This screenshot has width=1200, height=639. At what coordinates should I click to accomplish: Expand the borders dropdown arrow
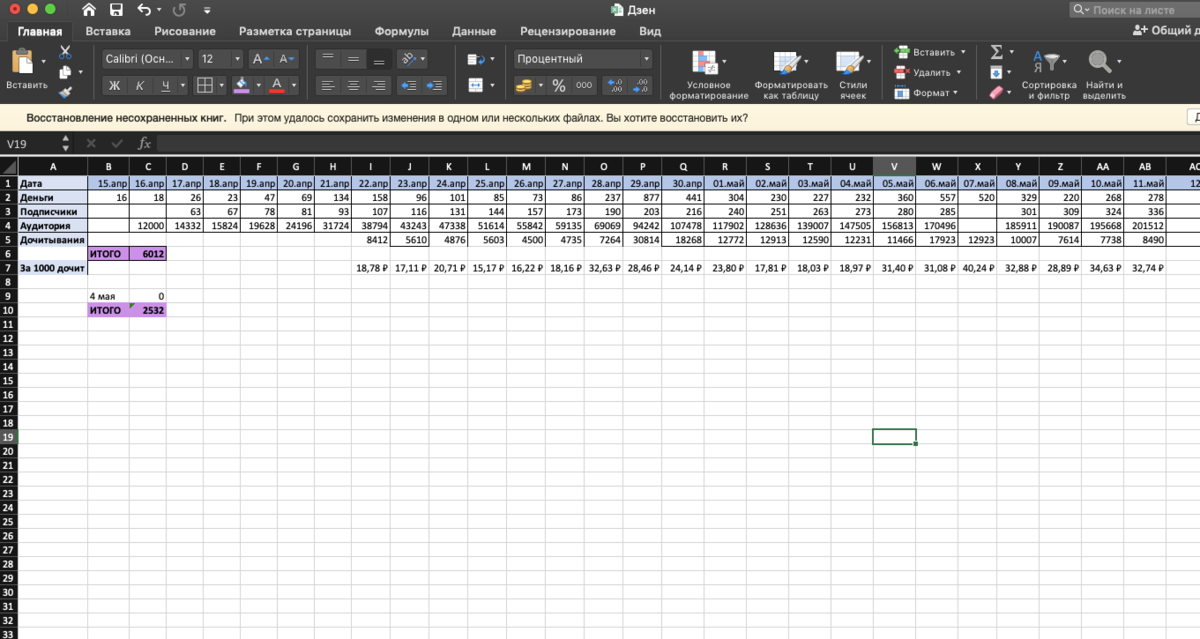coord(220,85)
